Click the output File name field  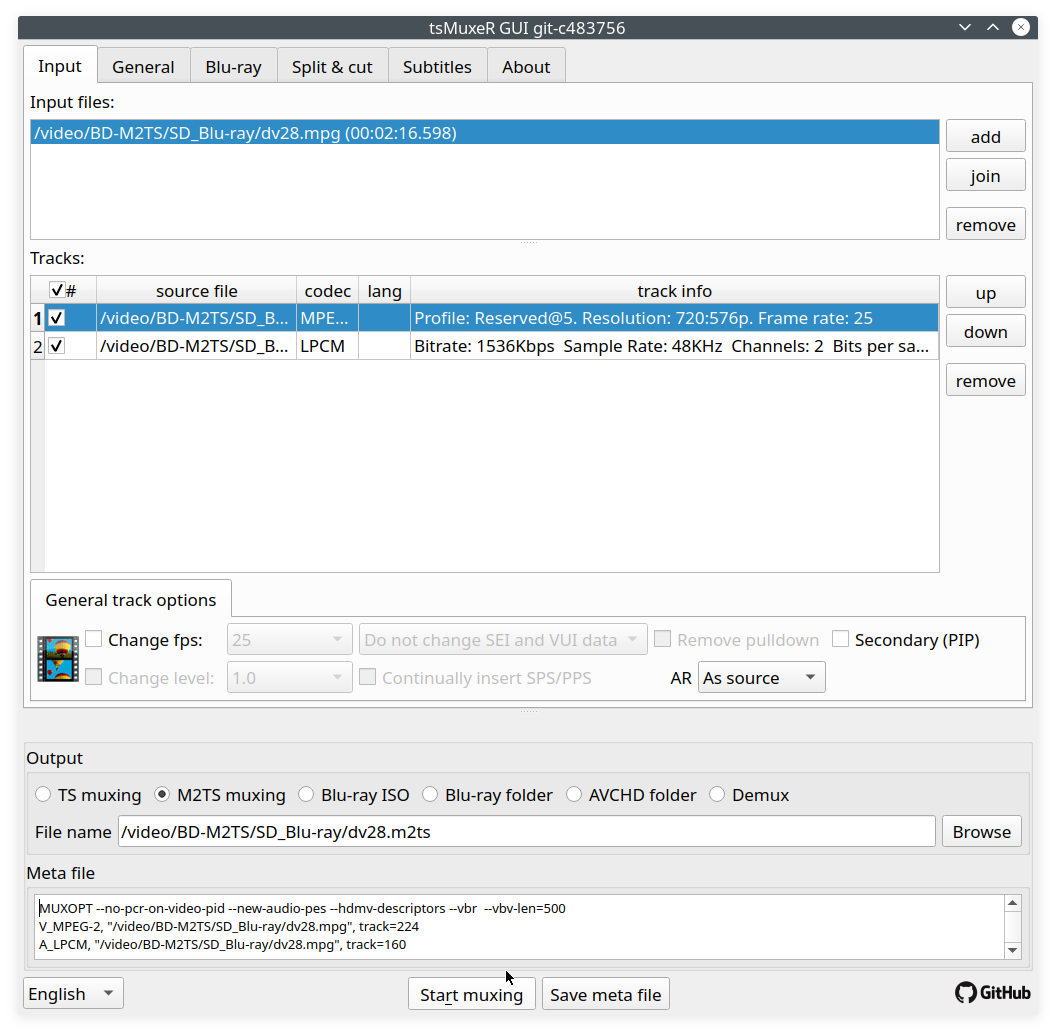[x=526, y=832]
